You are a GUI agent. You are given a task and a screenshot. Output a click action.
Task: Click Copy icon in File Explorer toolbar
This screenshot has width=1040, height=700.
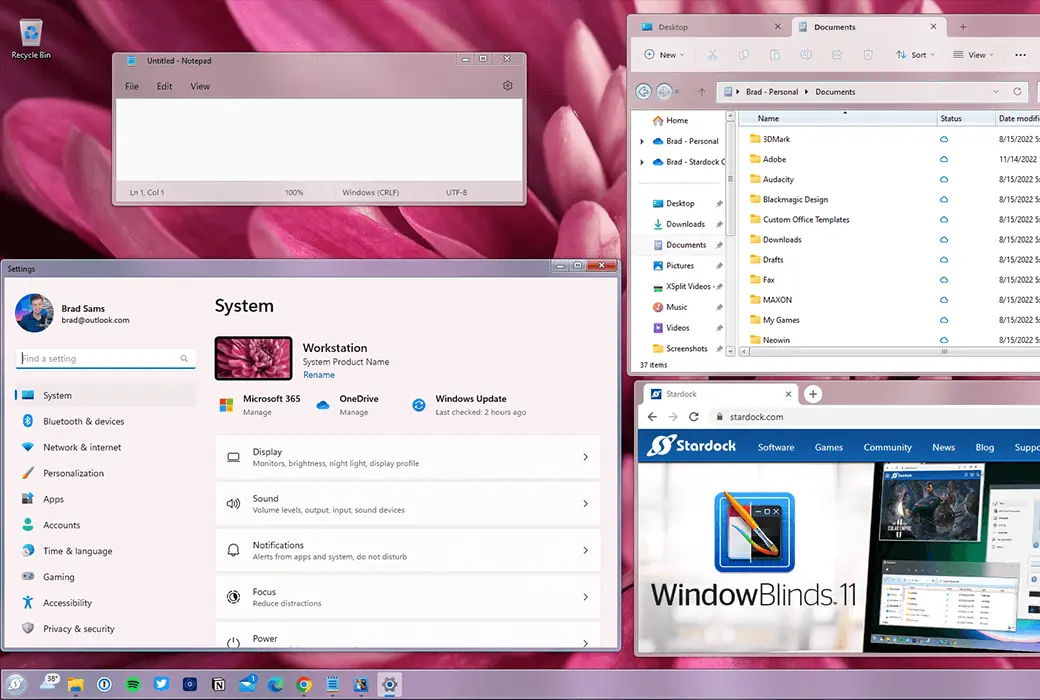click(744, 54)
